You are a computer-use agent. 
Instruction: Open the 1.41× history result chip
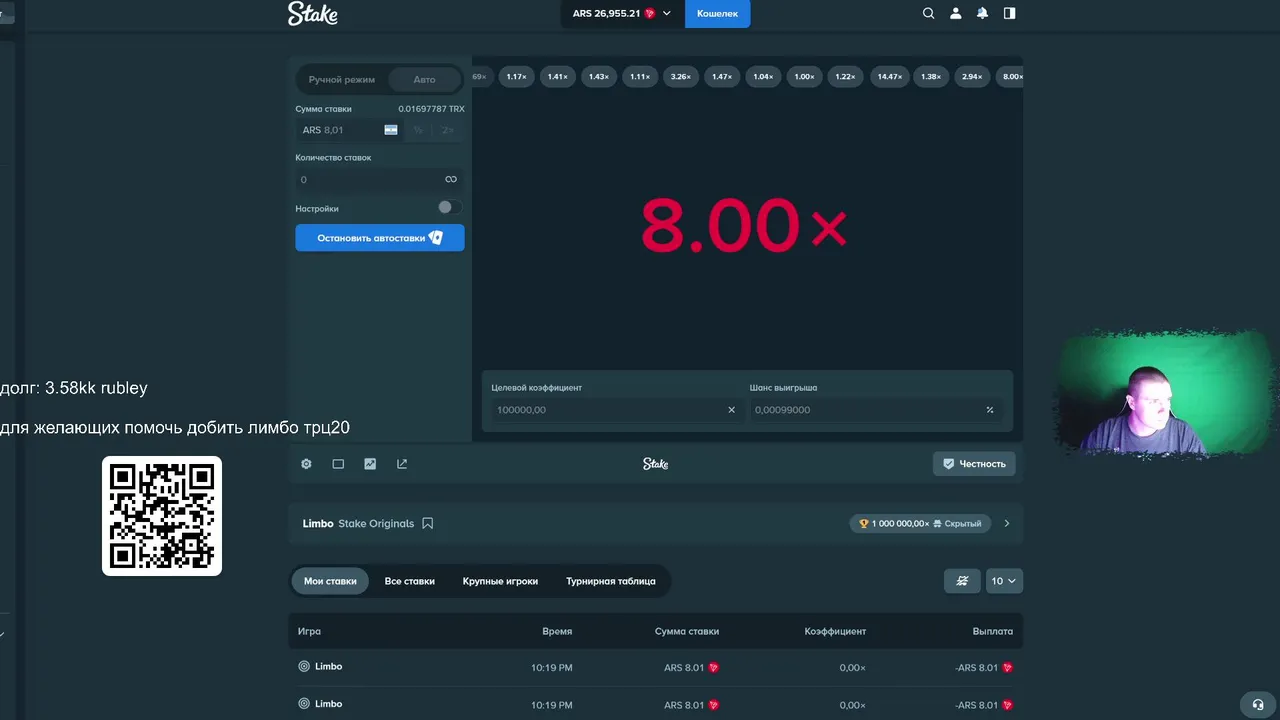point(557,77)
